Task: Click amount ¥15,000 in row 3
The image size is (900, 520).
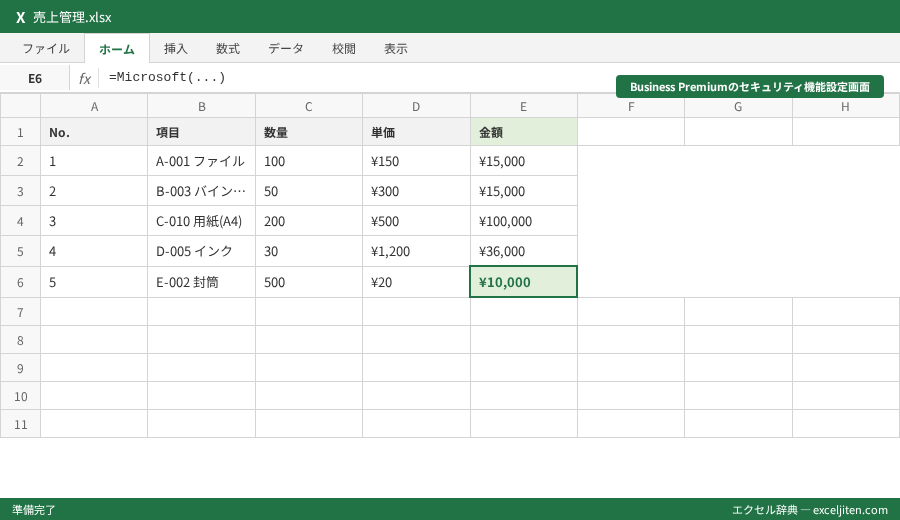Action: (x=523, y=191)
